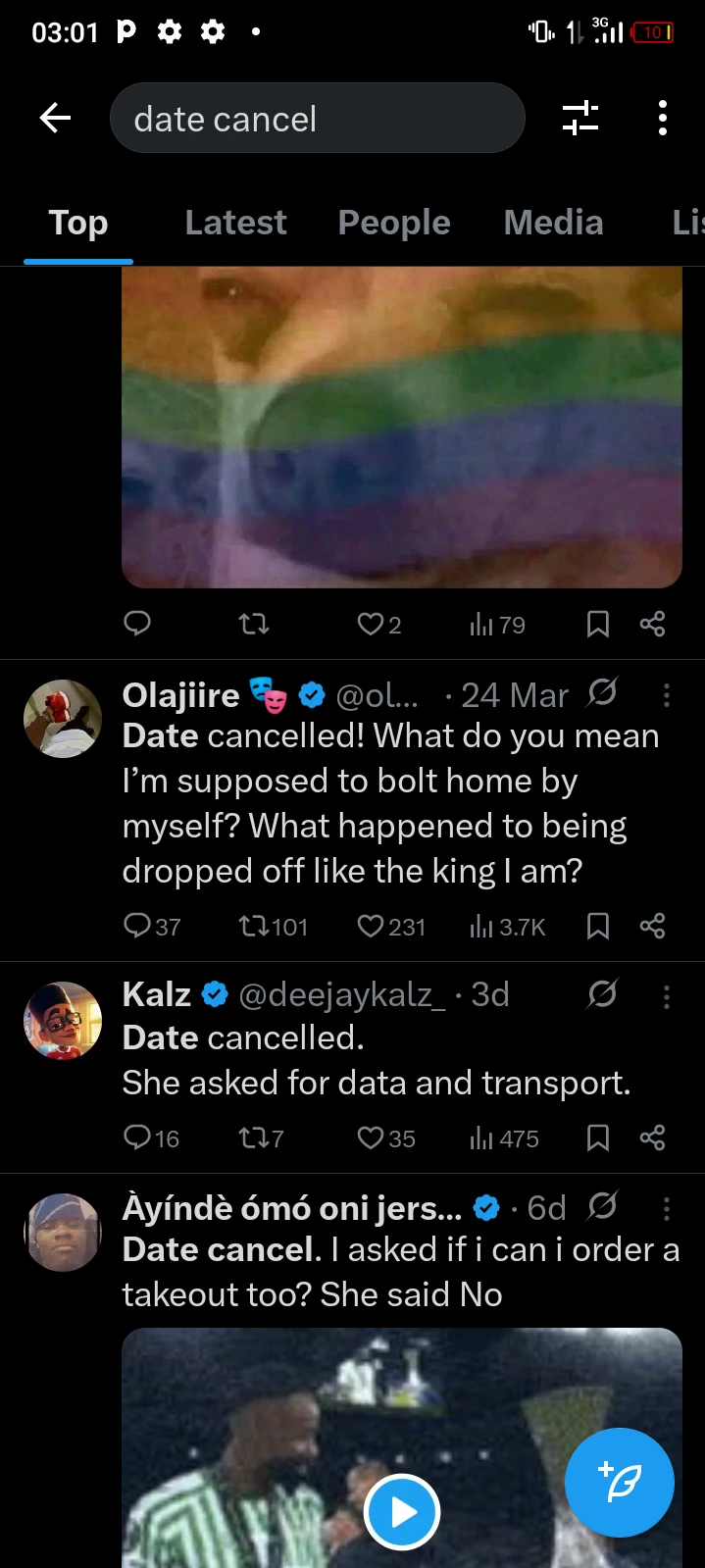Open the search page overflow menu
Image resolution: width=705 pixels, height=1568 pixels.
point(663,119)
